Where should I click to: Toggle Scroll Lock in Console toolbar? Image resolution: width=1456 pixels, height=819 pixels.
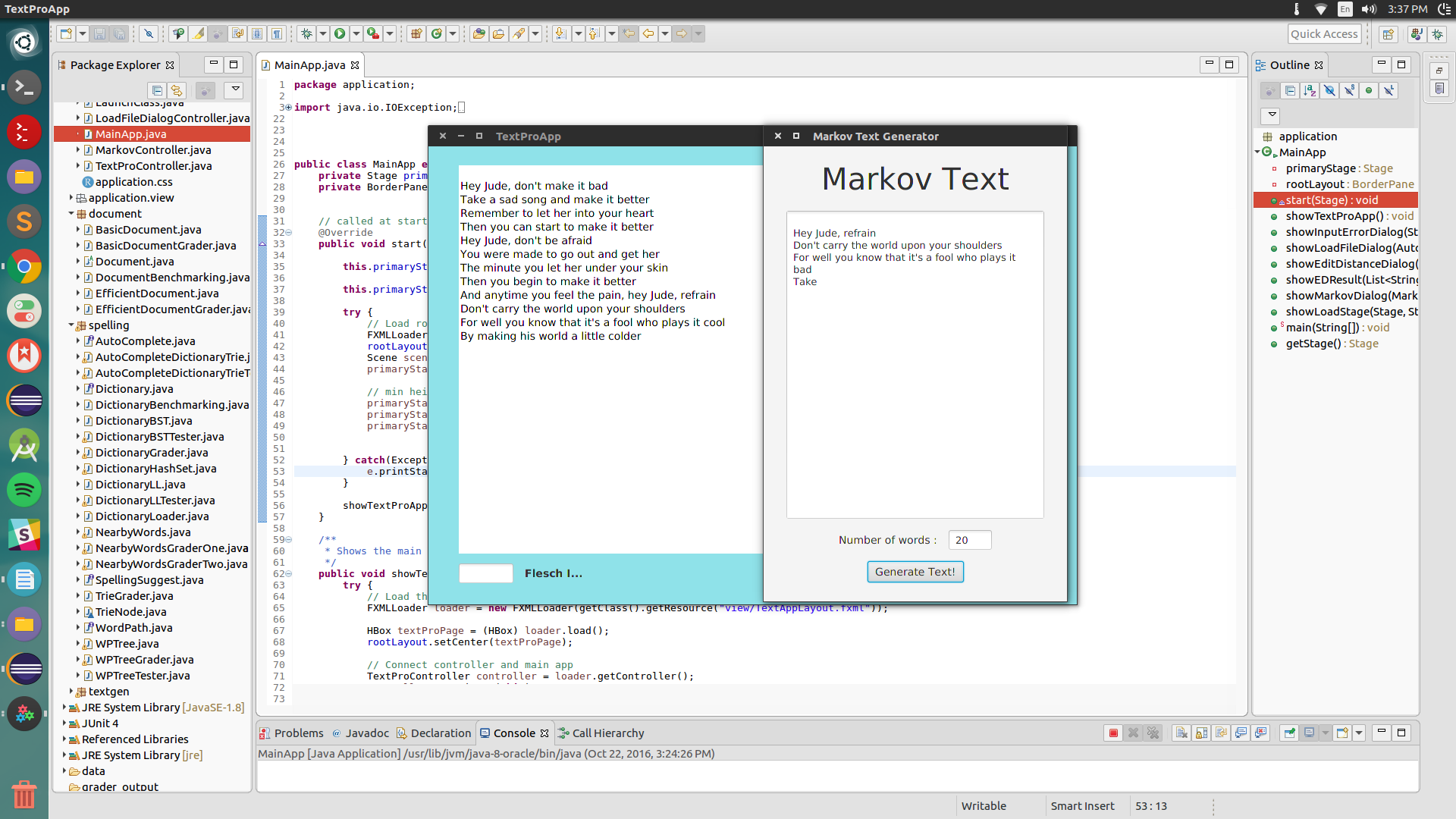(x=1201, y=733)
